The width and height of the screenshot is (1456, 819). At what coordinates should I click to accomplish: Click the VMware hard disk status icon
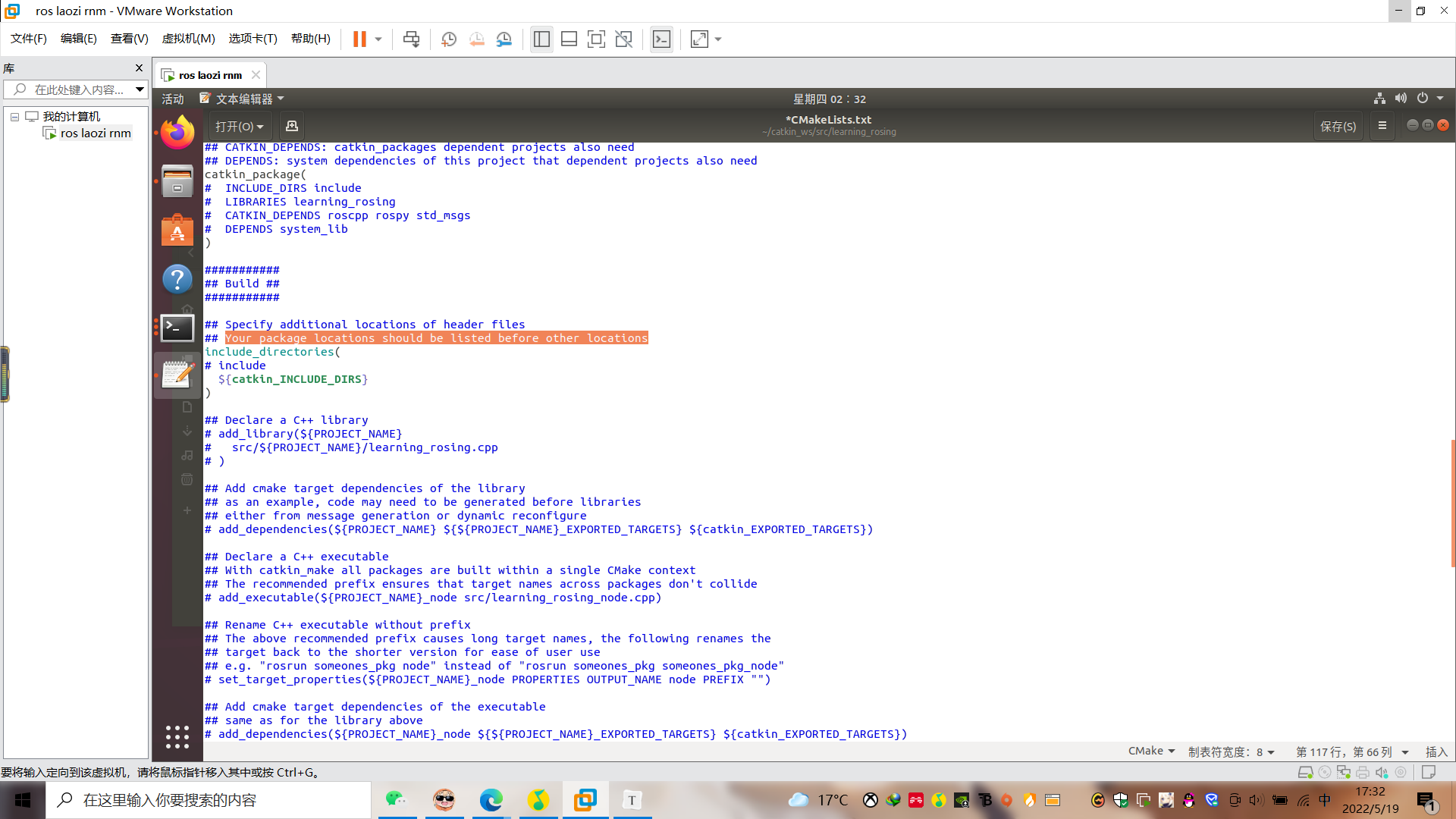[x=1305, y=772]
